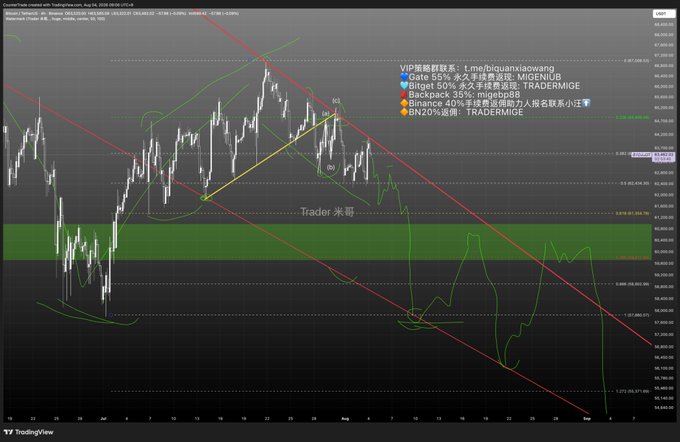
Task: Click the TradingView logo
Action: point(29,432)
